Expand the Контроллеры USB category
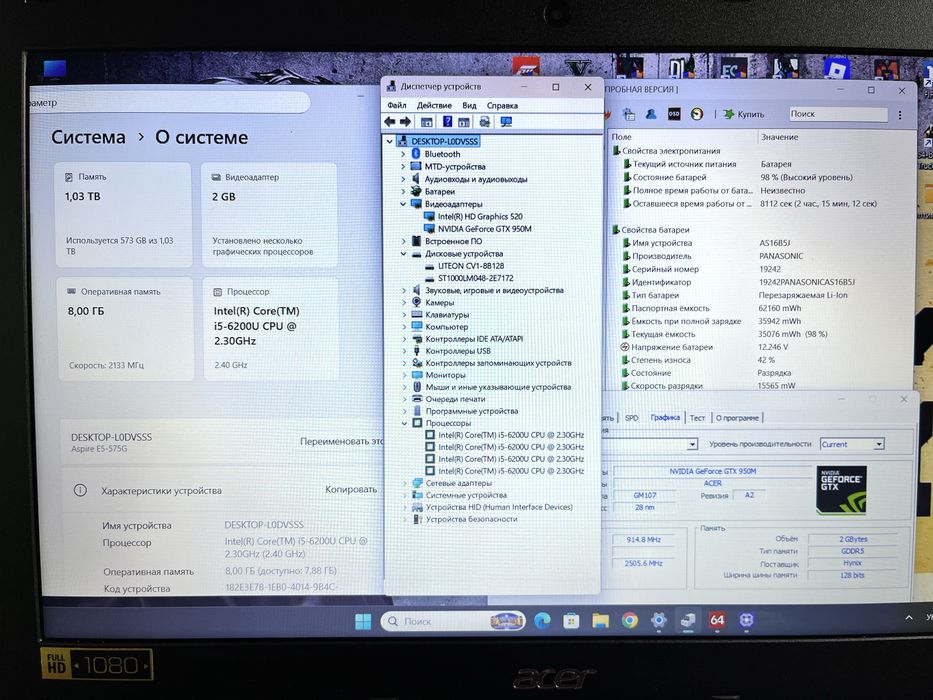The height and width of the screenshot is (700, 933). click(403, 351)
